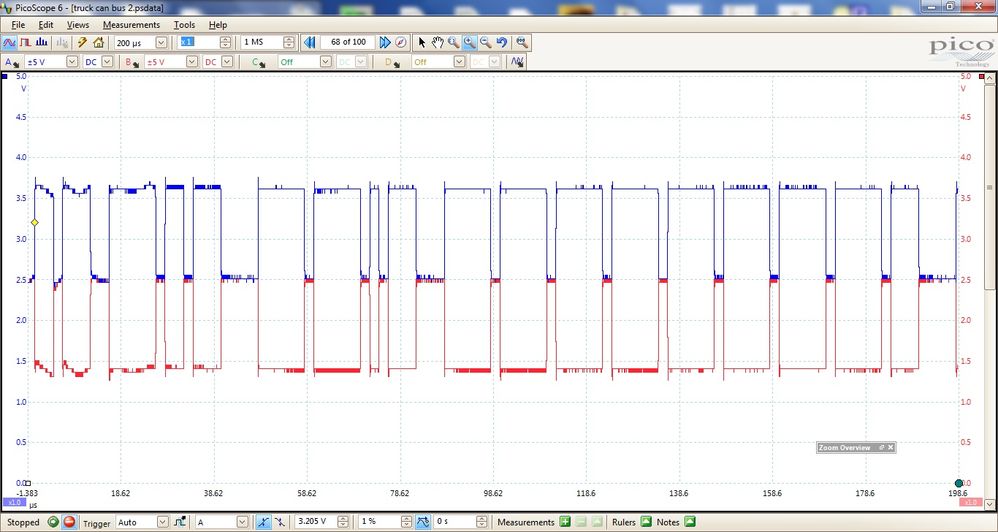This screenshot has height=532, width=998.
Task: Select the Zoom In tool
Action: tap(469, 43)
